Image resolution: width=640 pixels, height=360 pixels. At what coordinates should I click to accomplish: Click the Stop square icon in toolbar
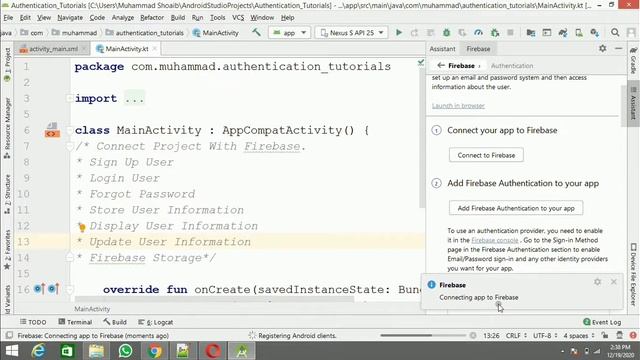(510, 33)
